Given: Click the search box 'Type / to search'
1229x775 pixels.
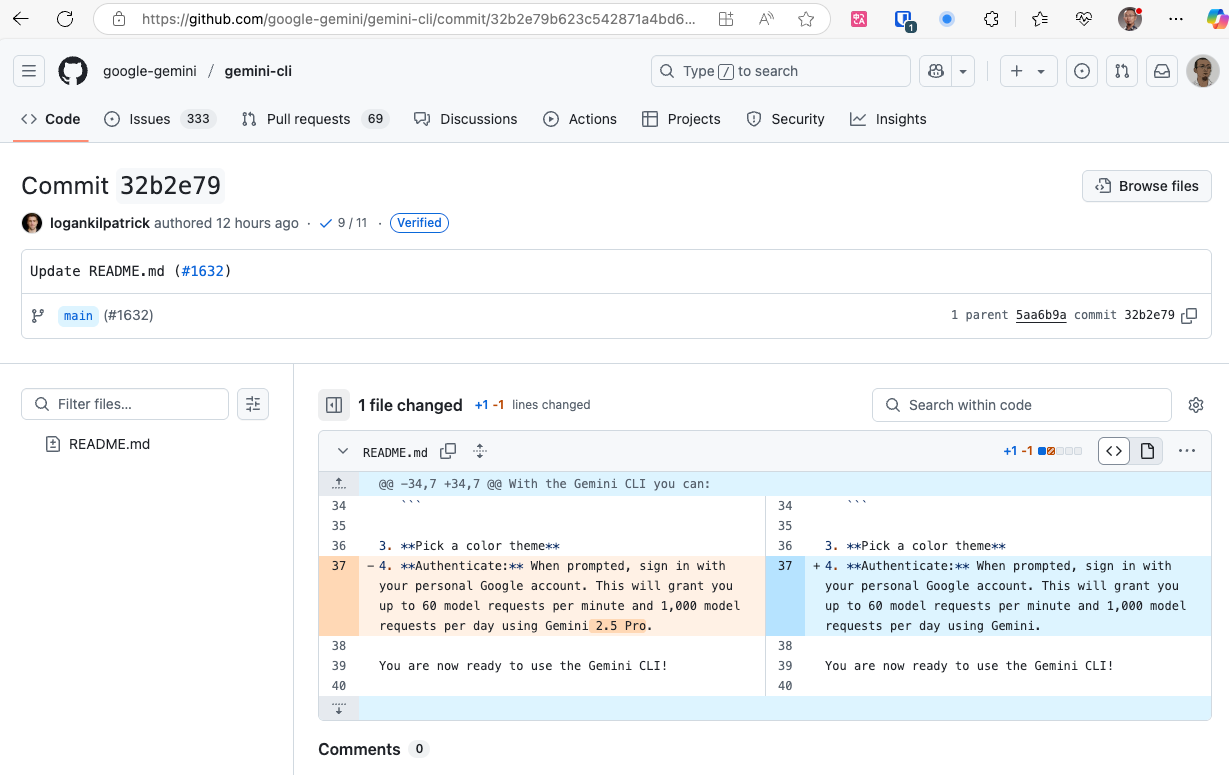Looking at the screenshot, I should tap(780, 71).
